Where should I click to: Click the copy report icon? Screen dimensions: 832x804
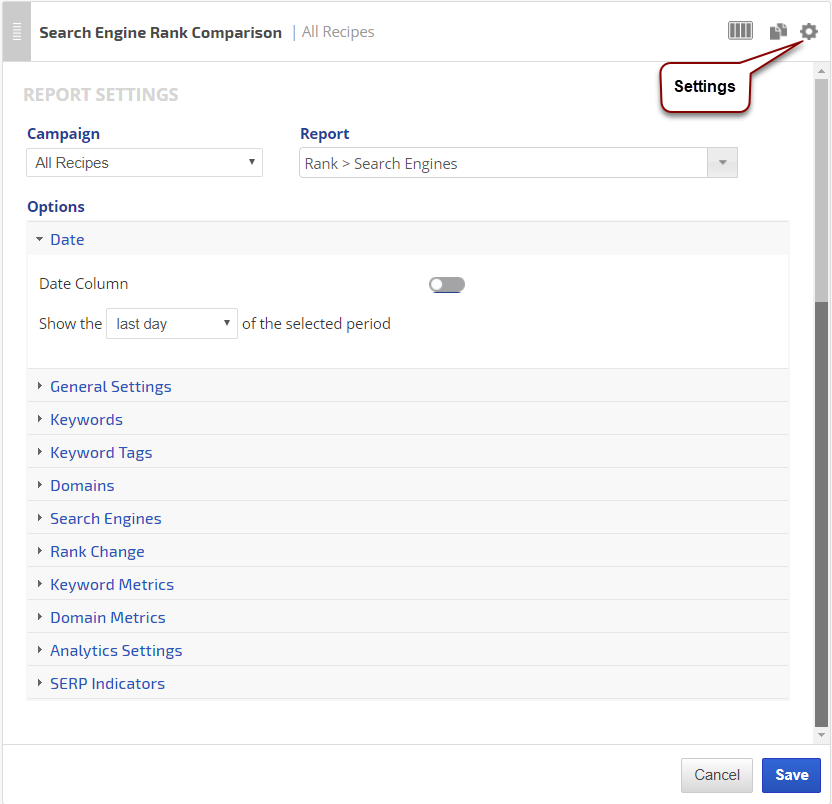click(778, 32)
